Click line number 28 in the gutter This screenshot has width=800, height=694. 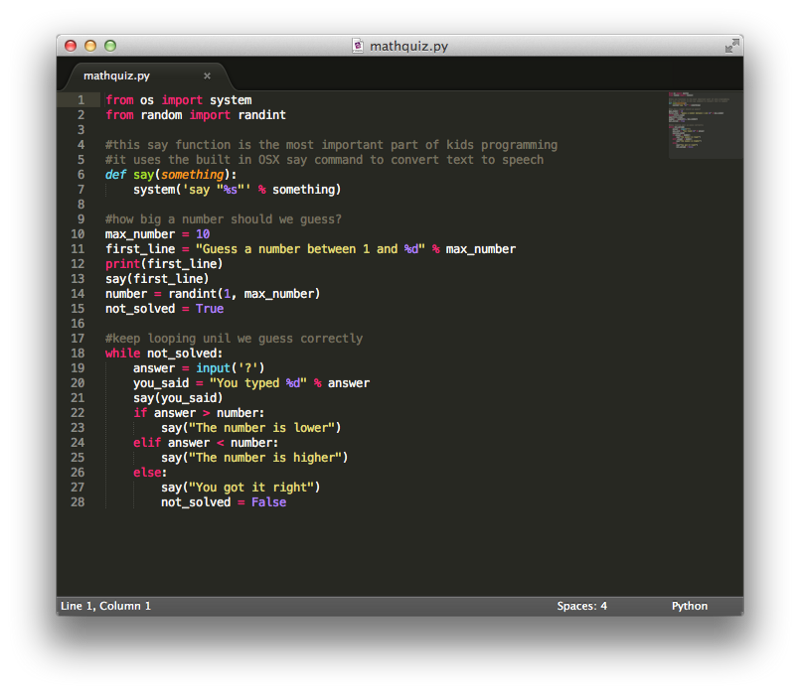click(x=79, y=502)
